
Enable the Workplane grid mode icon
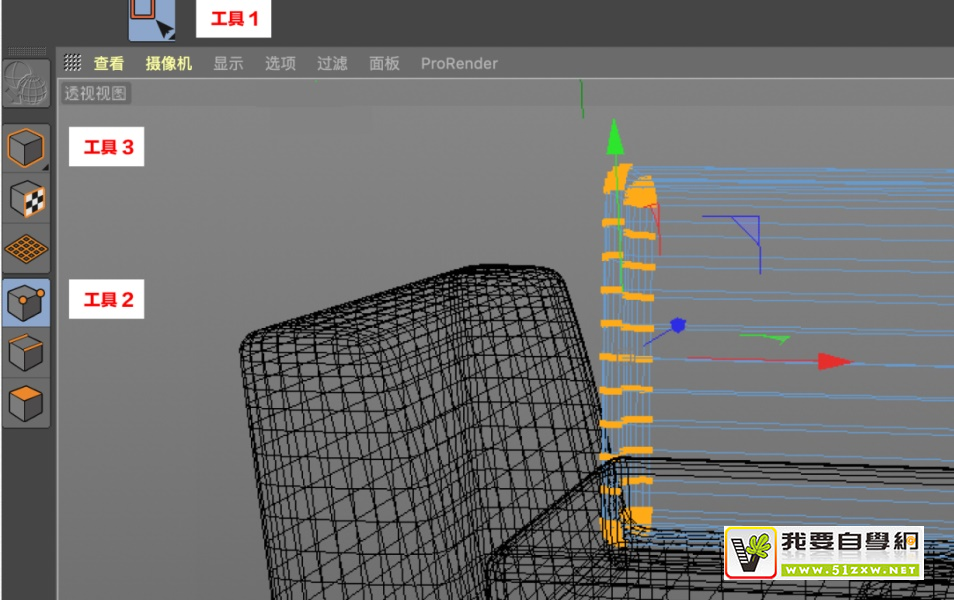coord(26,248)
